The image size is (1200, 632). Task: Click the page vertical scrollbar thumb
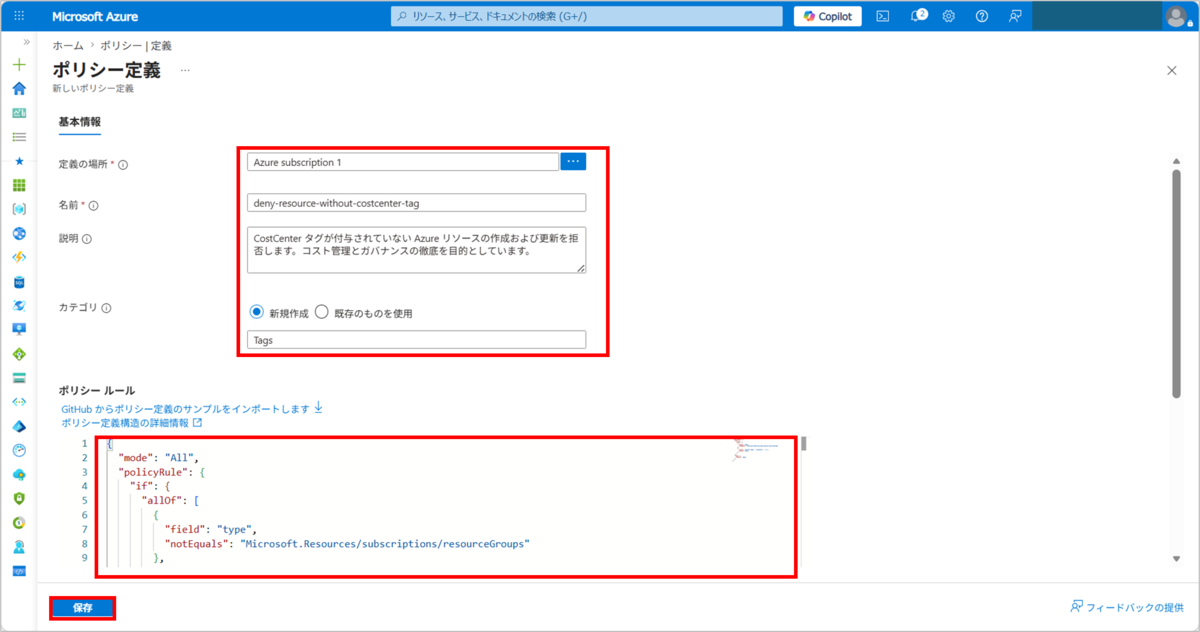click(x=1176, y=283)
